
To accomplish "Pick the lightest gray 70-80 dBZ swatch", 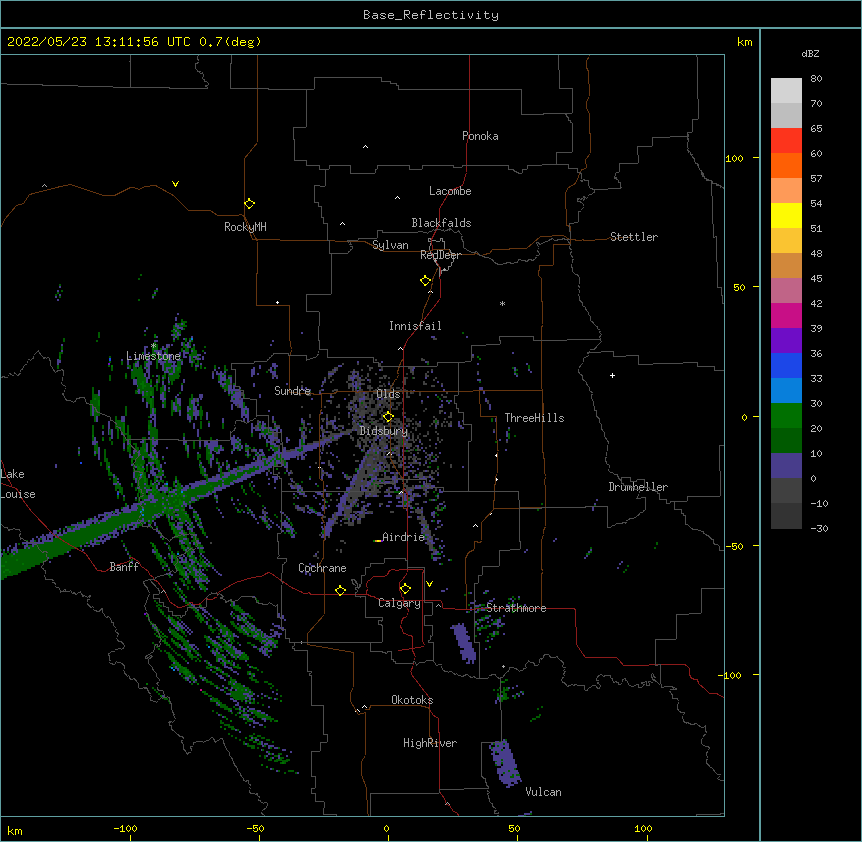I will click(x=786, y=91).
